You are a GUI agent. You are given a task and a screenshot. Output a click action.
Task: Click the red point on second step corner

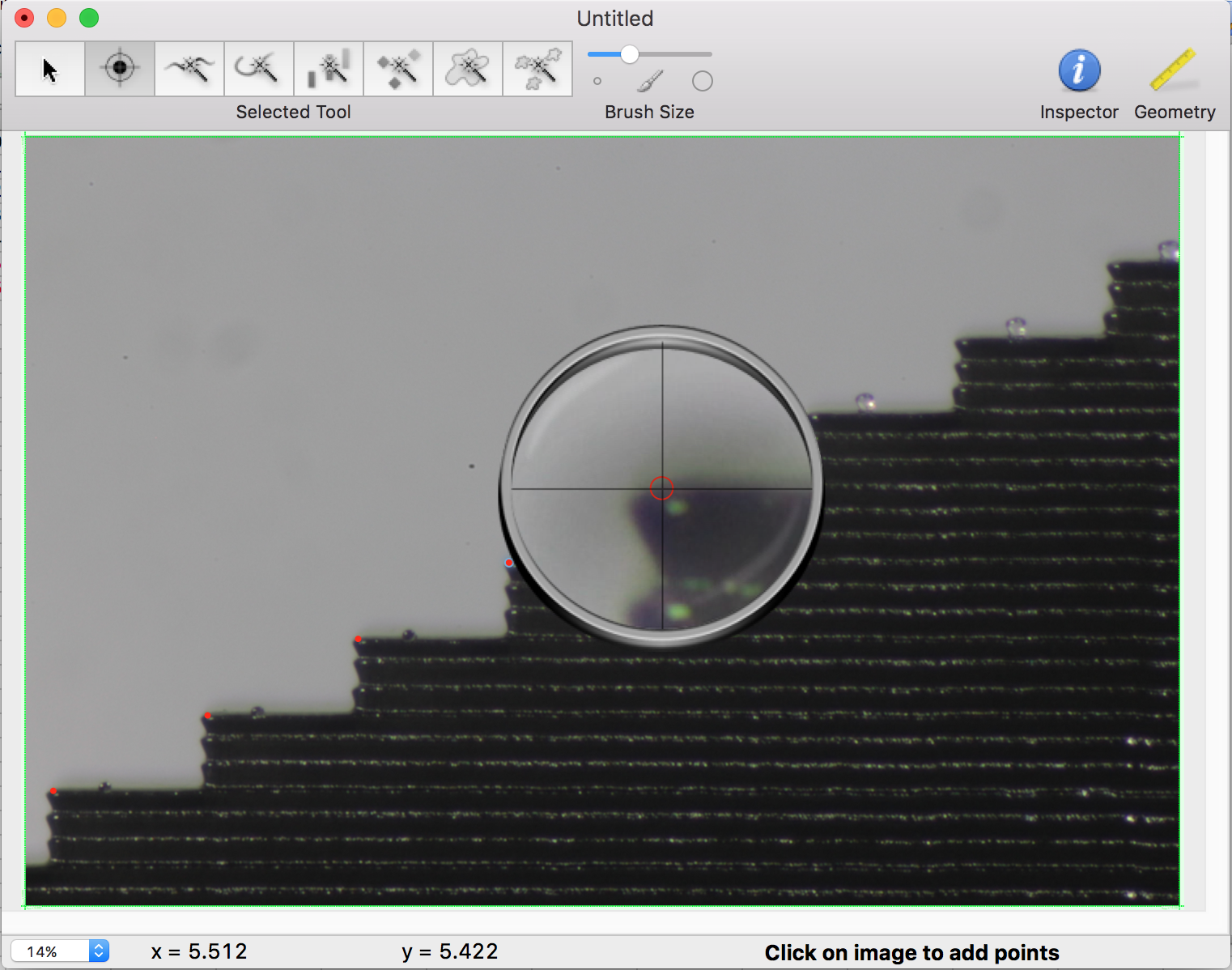coord(208,716)
